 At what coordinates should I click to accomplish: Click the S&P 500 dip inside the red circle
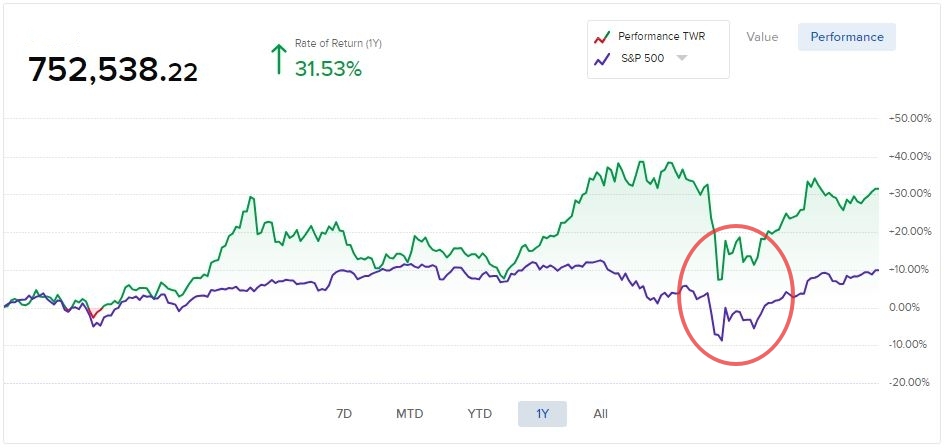point(720,337)
